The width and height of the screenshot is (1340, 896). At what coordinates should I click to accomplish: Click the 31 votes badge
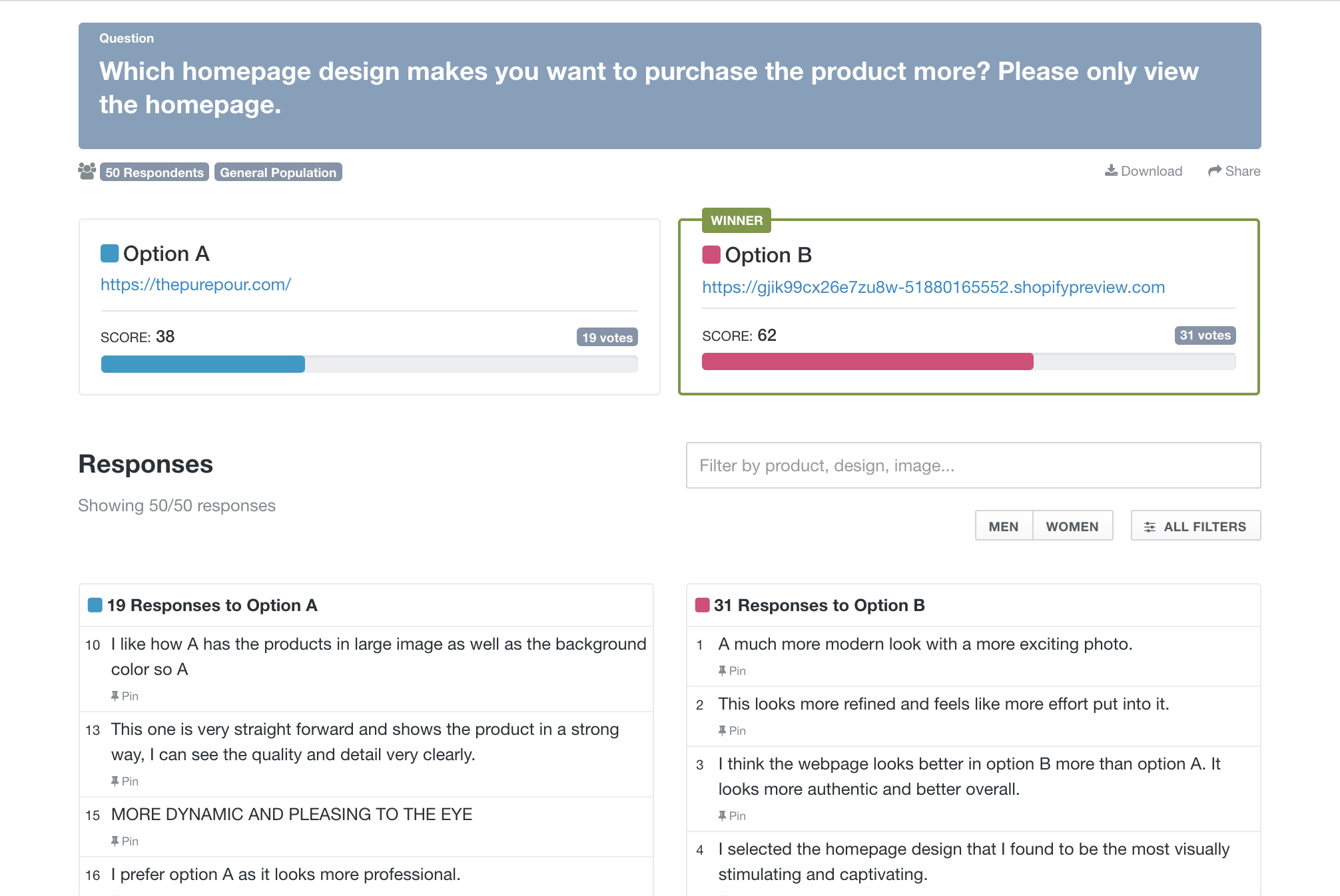1205,336
